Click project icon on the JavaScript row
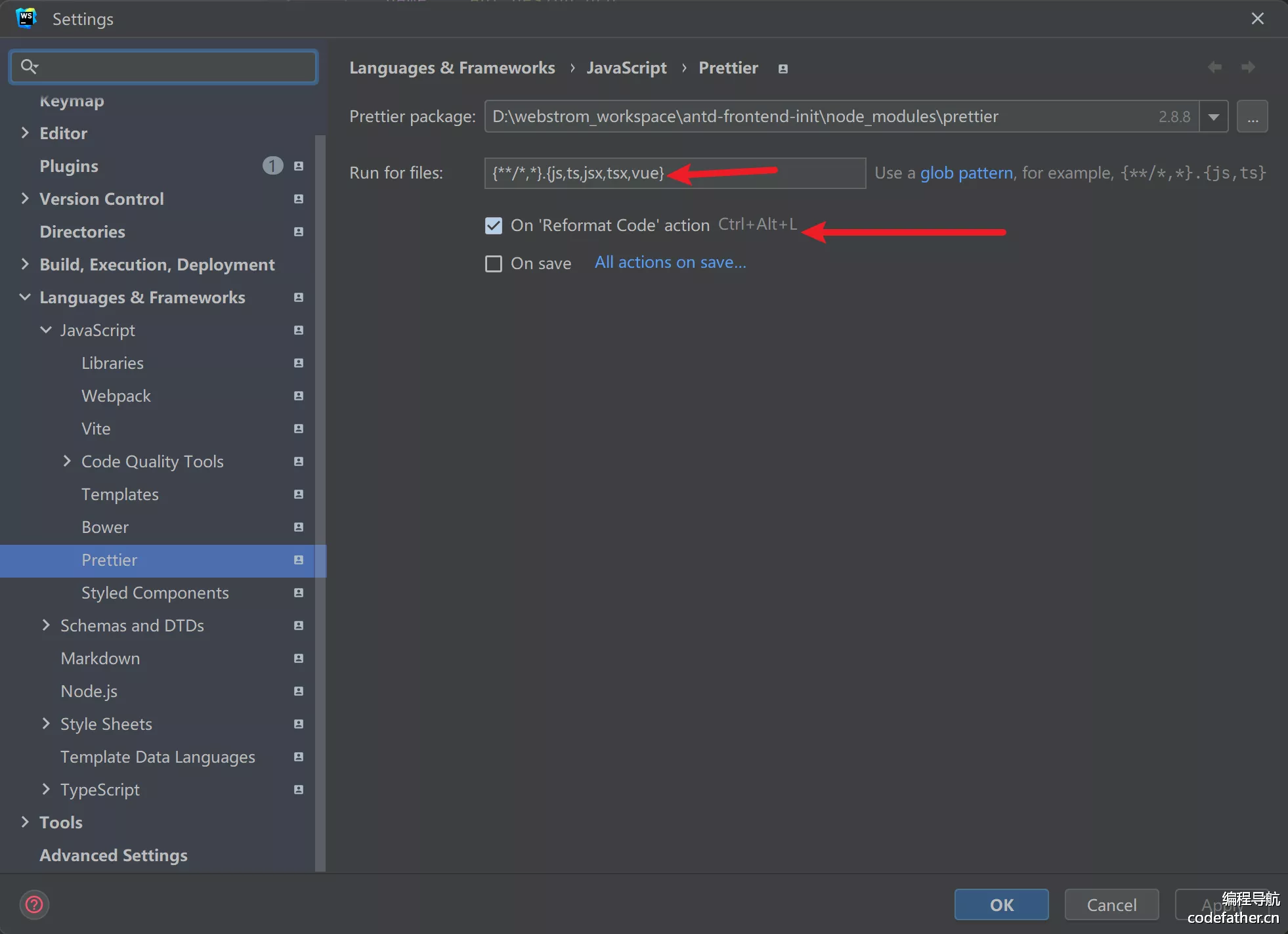Image resolution: width=1288 pixels, height=934 pixels. click(299, 330)
